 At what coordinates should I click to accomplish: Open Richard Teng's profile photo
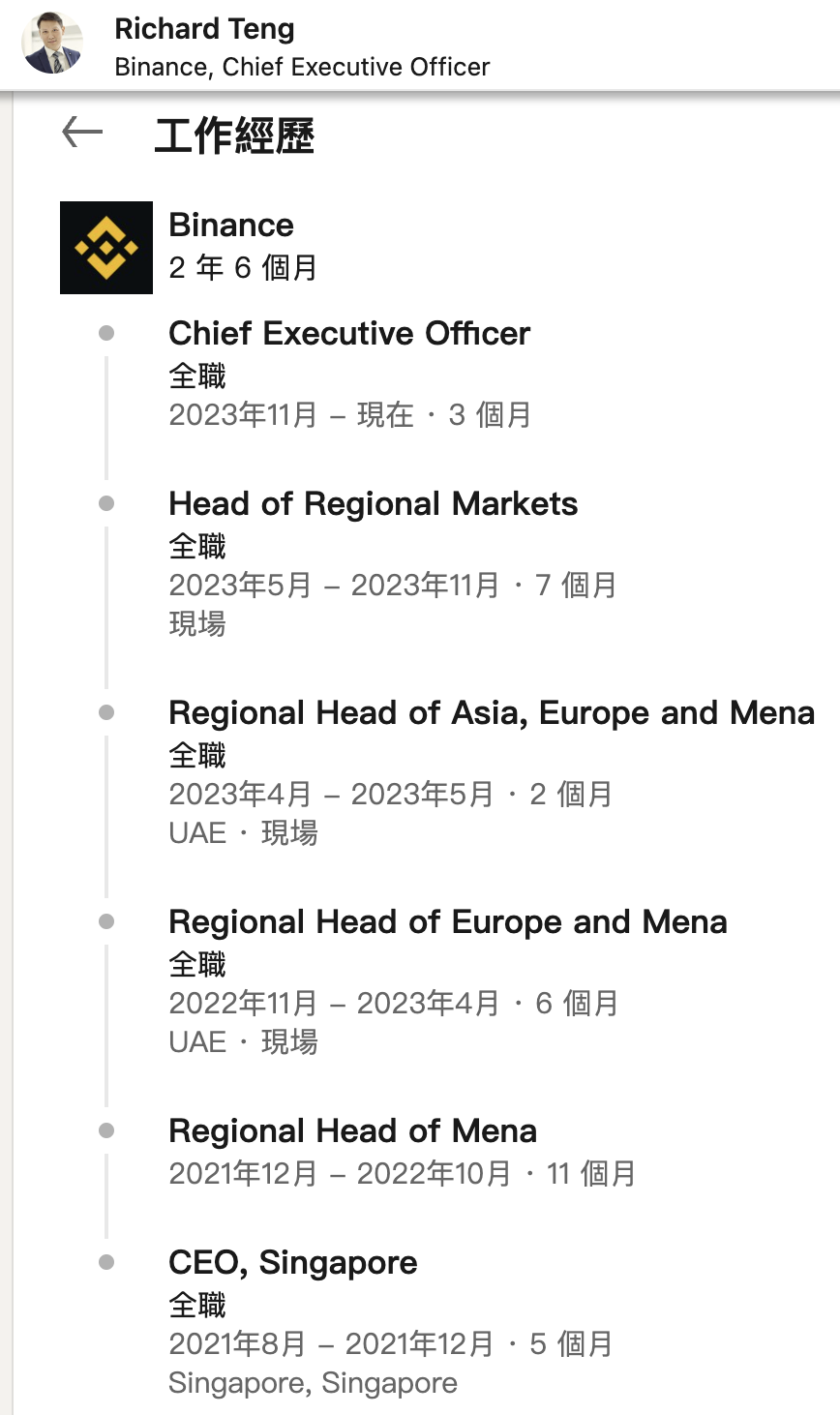53,45
